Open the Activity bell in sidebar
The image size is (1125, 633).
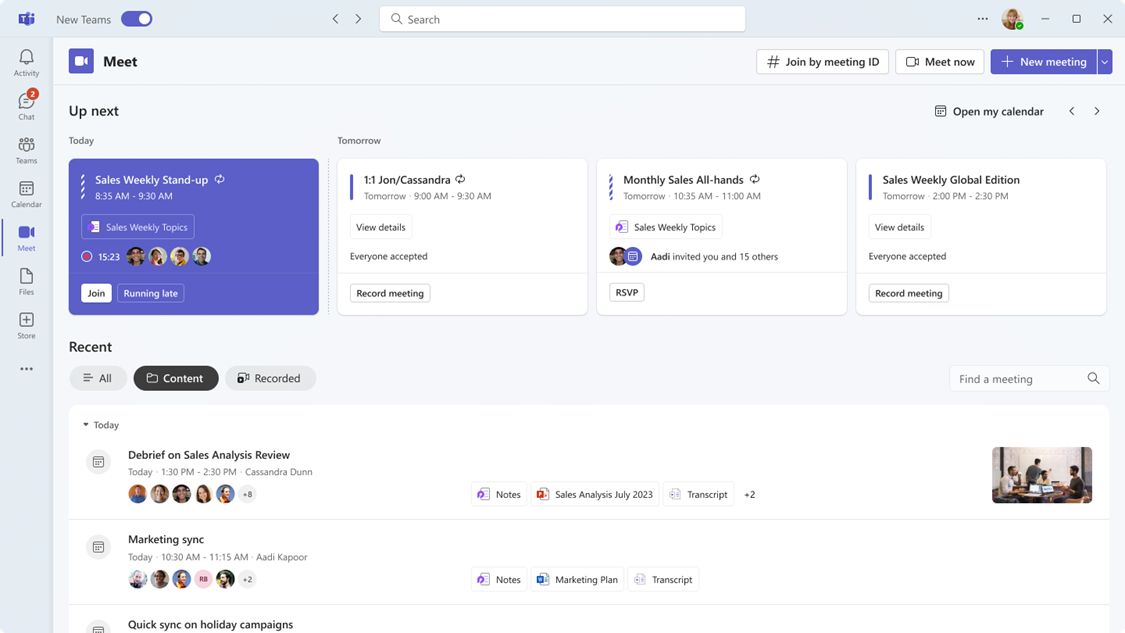tap(26, 62)
